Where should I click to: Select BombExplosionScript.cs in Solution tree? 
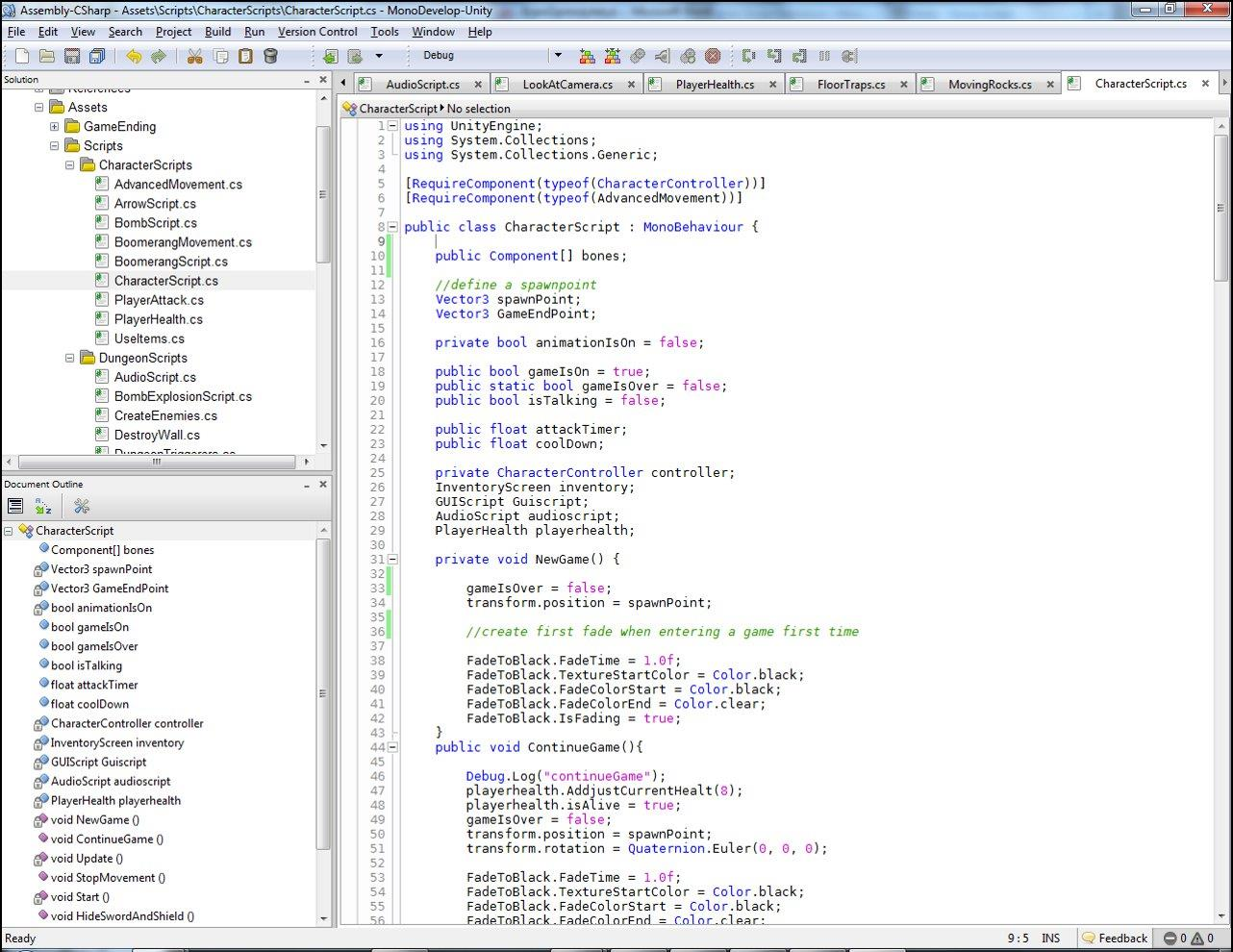(183, 396)
